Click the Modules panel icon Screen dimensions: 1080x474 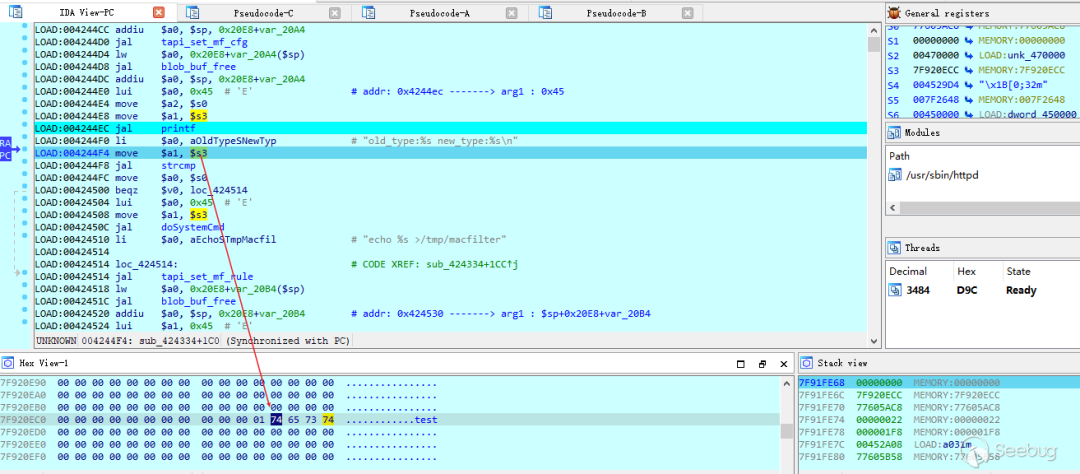(894, 132)
